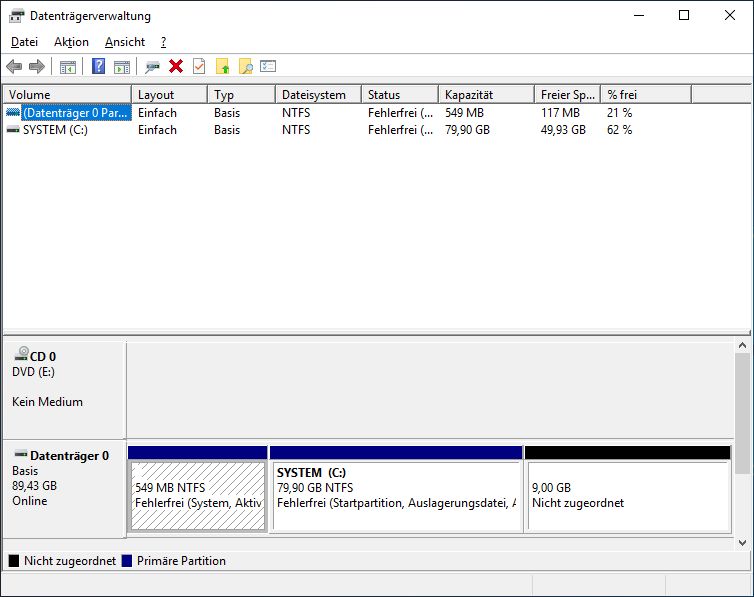Close the Datenträgerverwaltung window
This screenshot has height=597, width=754.
pos(729,15)
